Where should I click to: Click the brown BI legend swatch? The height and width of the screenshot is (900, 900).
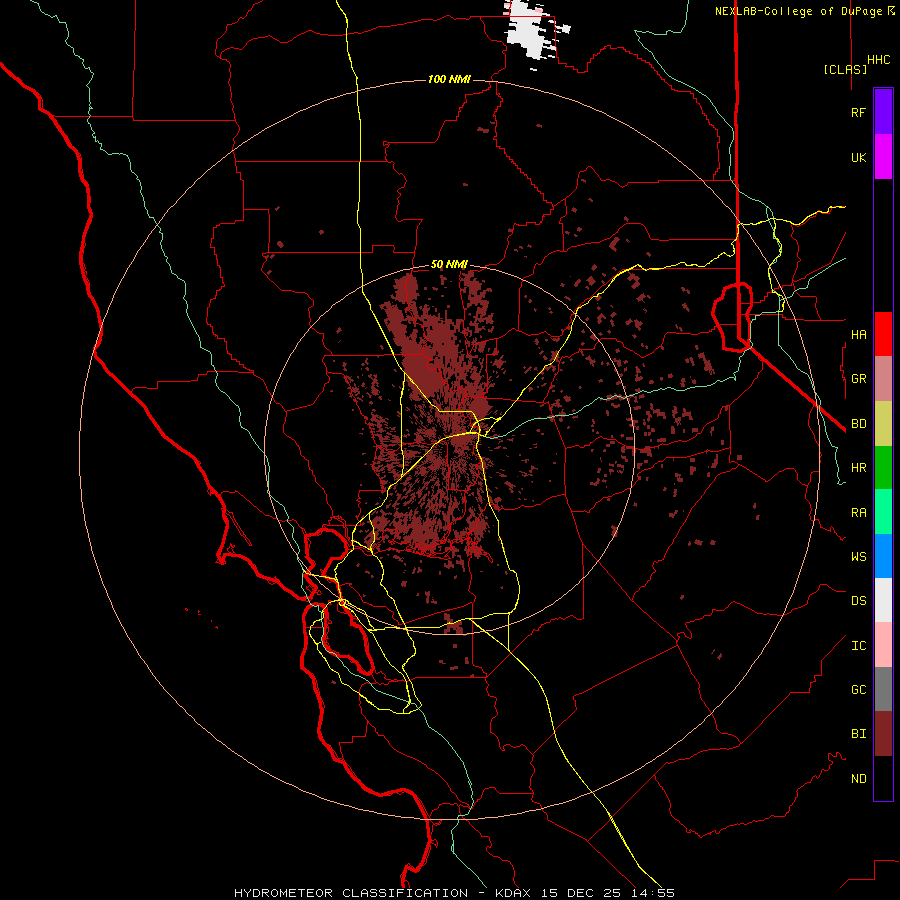click(x=883, y=734)
